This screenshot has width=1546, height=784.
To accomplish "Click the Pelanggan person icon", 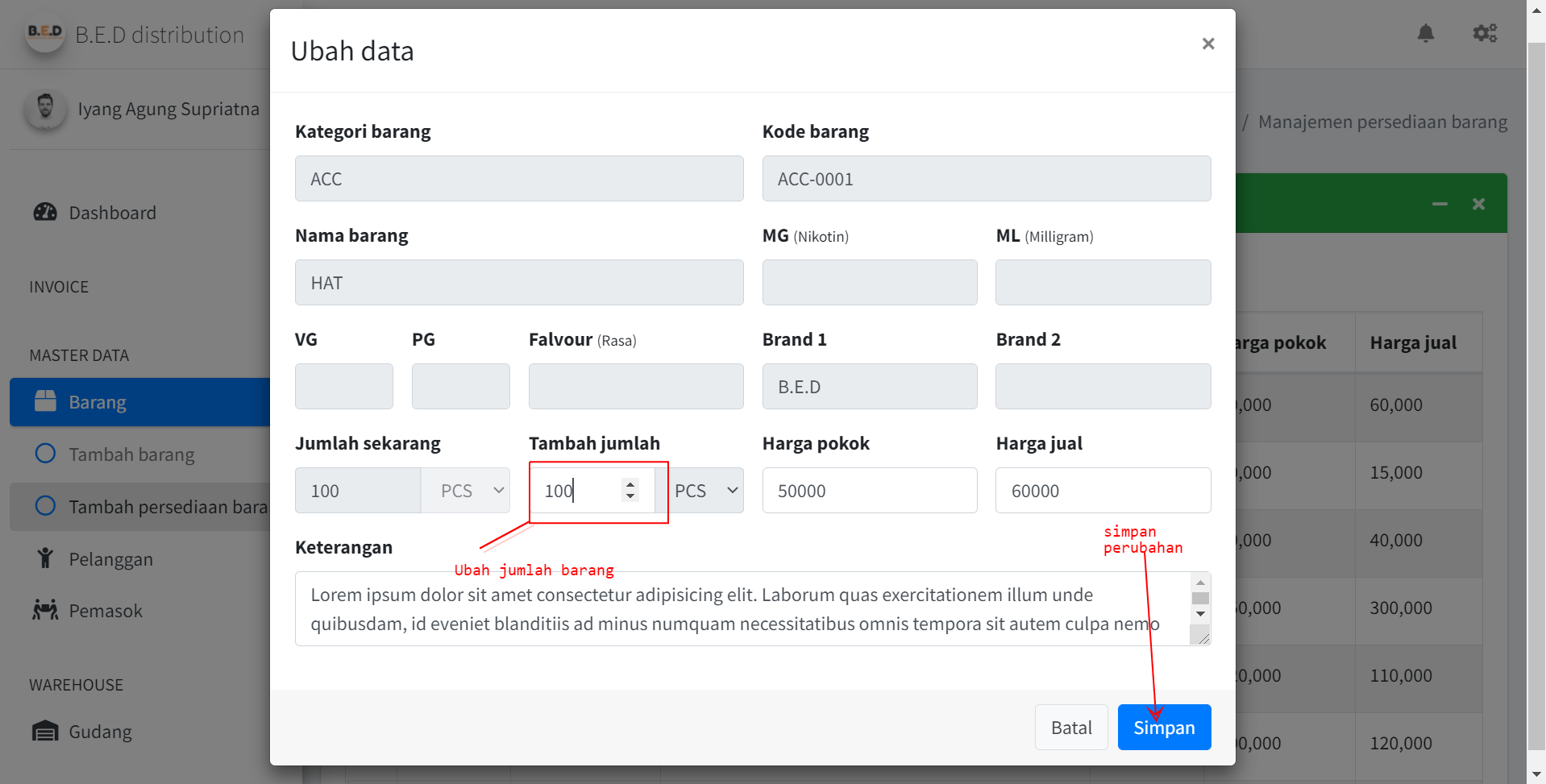I will (45, 558).
